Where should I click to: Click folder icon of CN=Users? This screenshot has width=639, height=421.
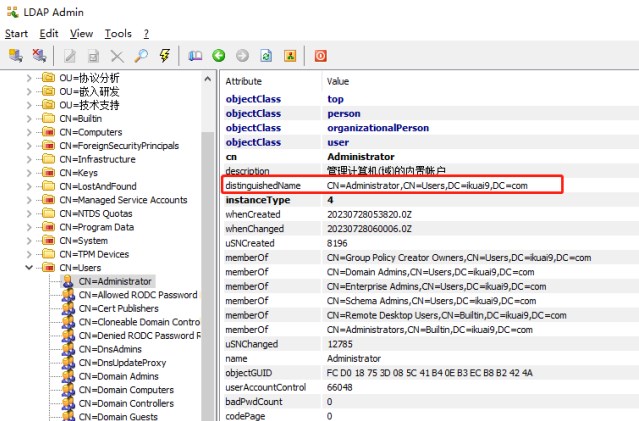click(48, 268)
